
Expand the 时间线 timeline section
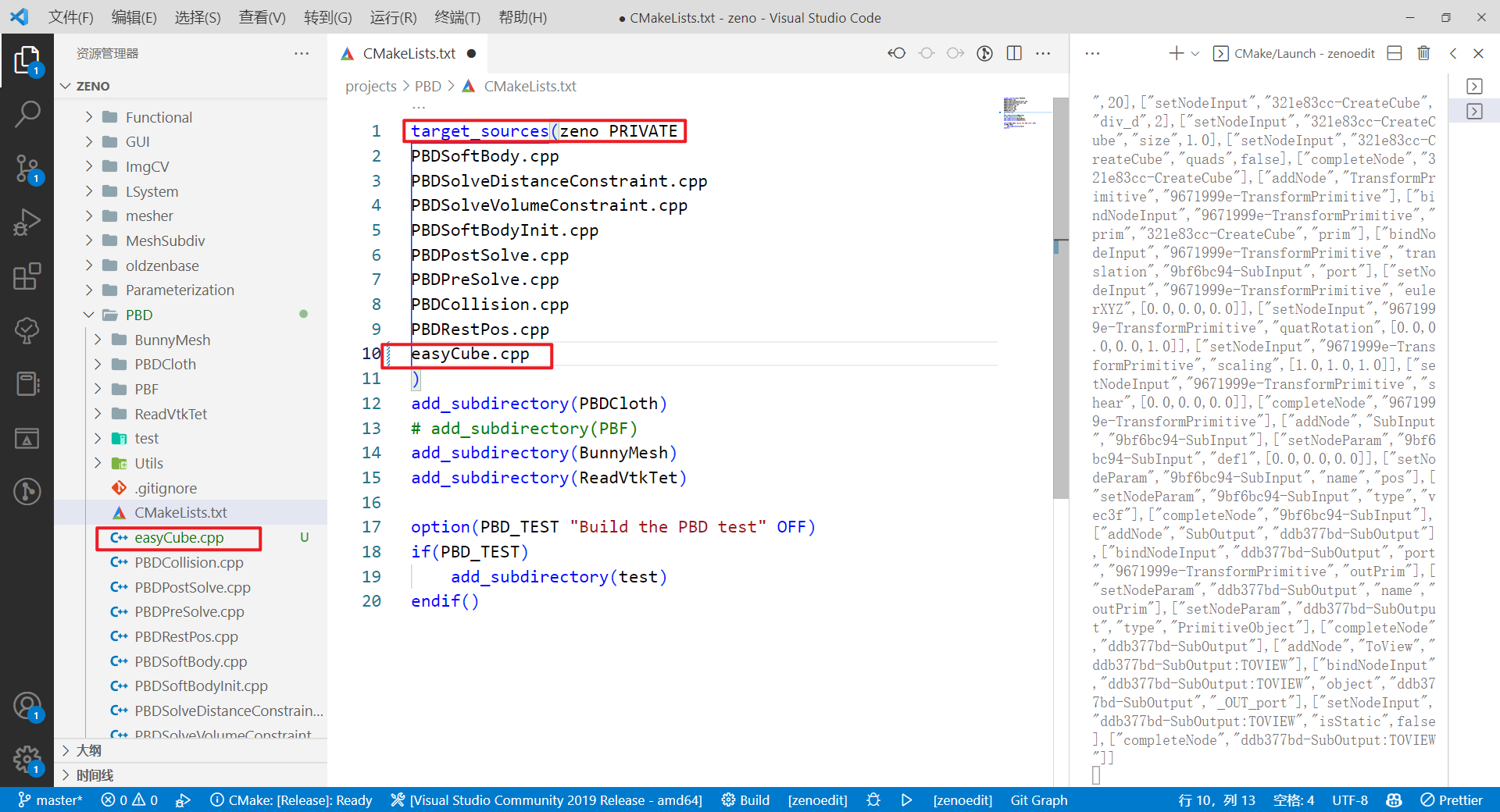192,775
